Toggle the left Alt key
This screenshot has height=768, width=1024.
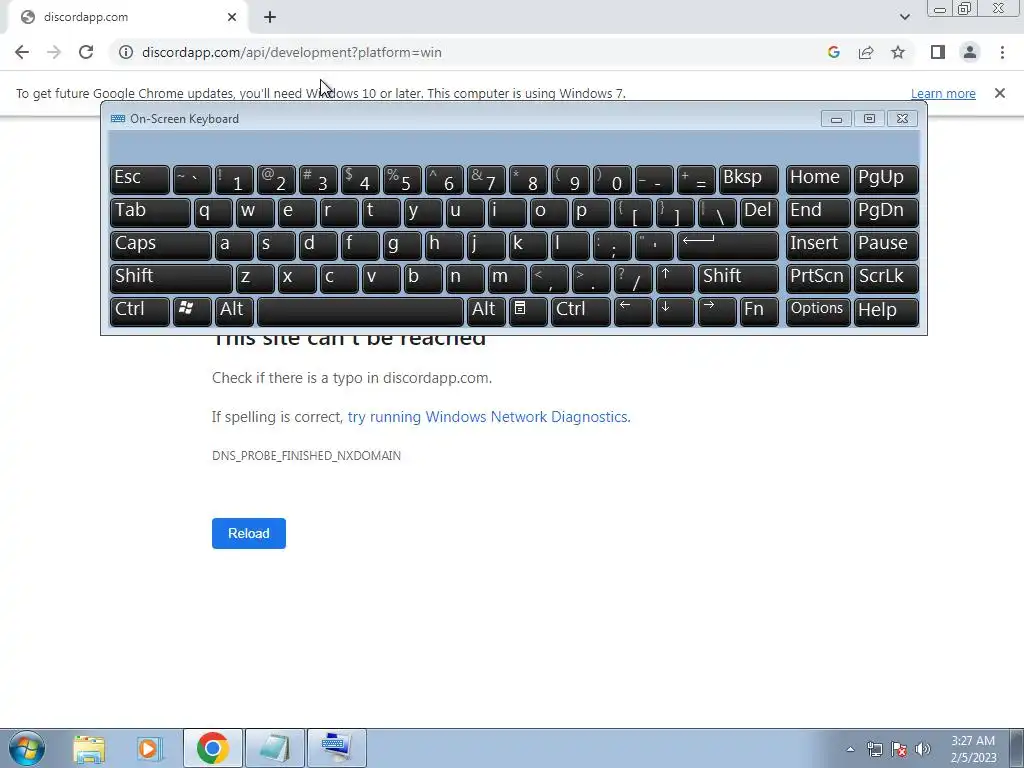234,311
